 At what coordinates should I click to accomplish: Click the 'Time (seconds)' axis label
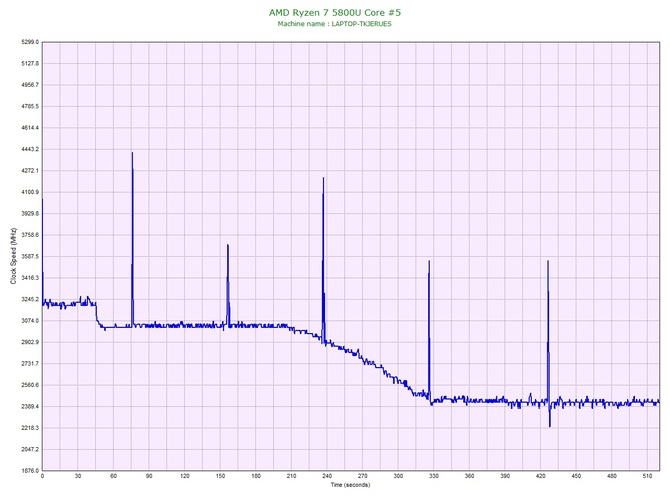click(350, 485)
